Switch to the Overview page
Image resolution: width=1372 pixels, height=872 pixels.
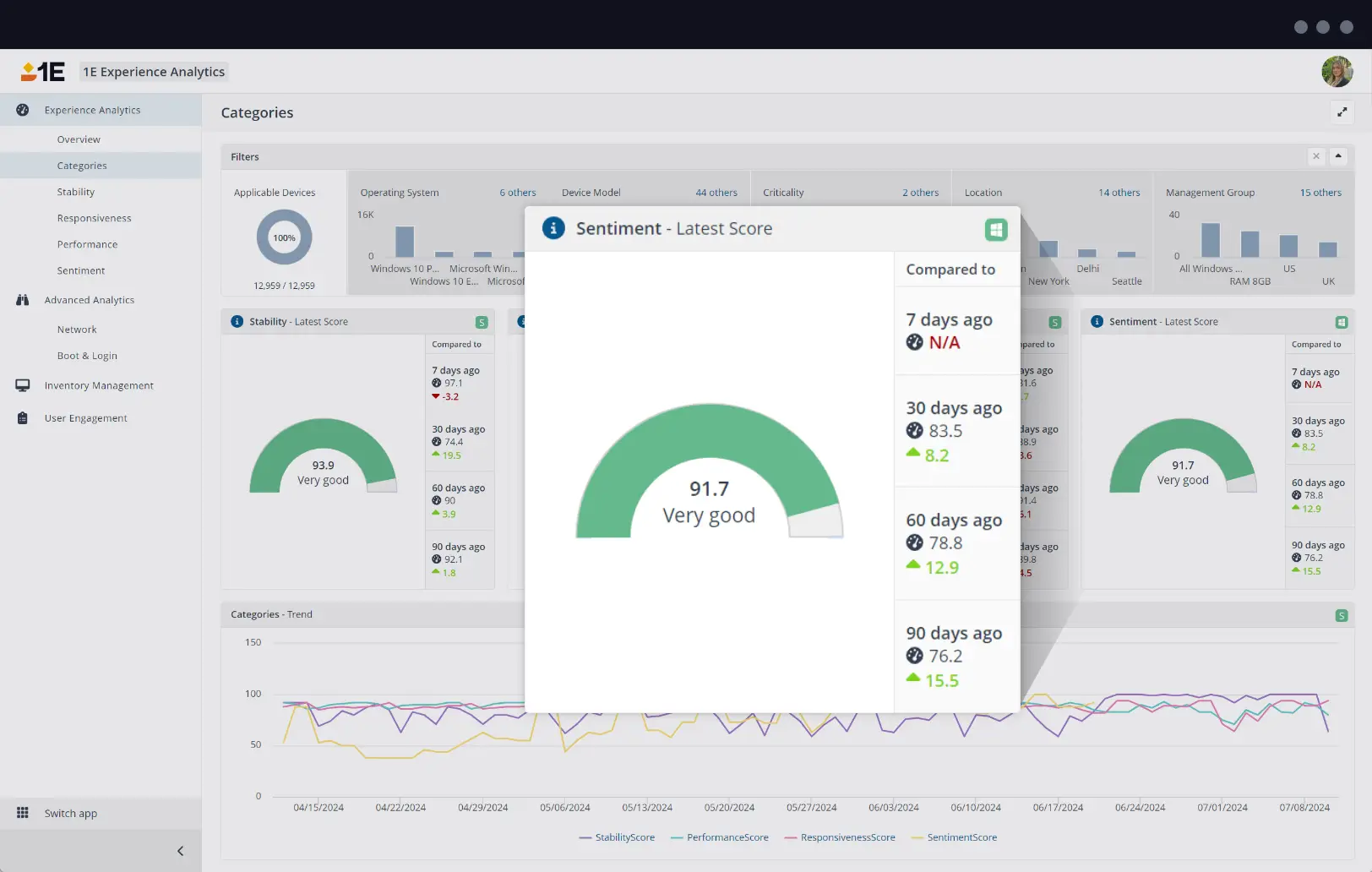[79, 139]
